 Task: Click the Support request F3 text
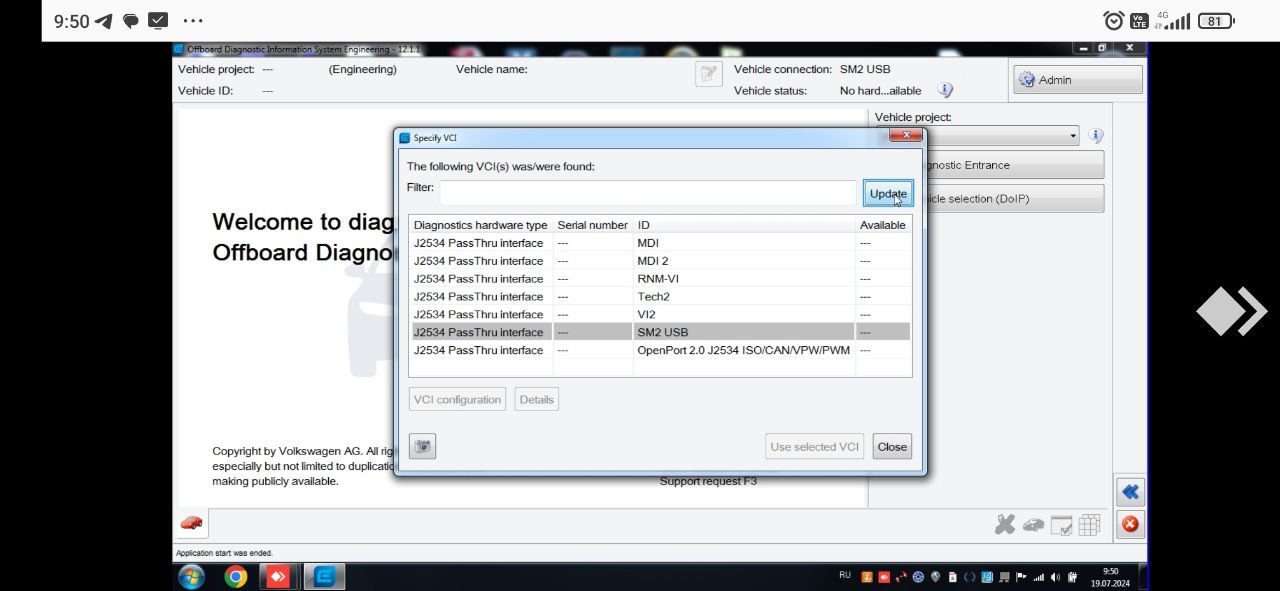(x=708, y=481)
